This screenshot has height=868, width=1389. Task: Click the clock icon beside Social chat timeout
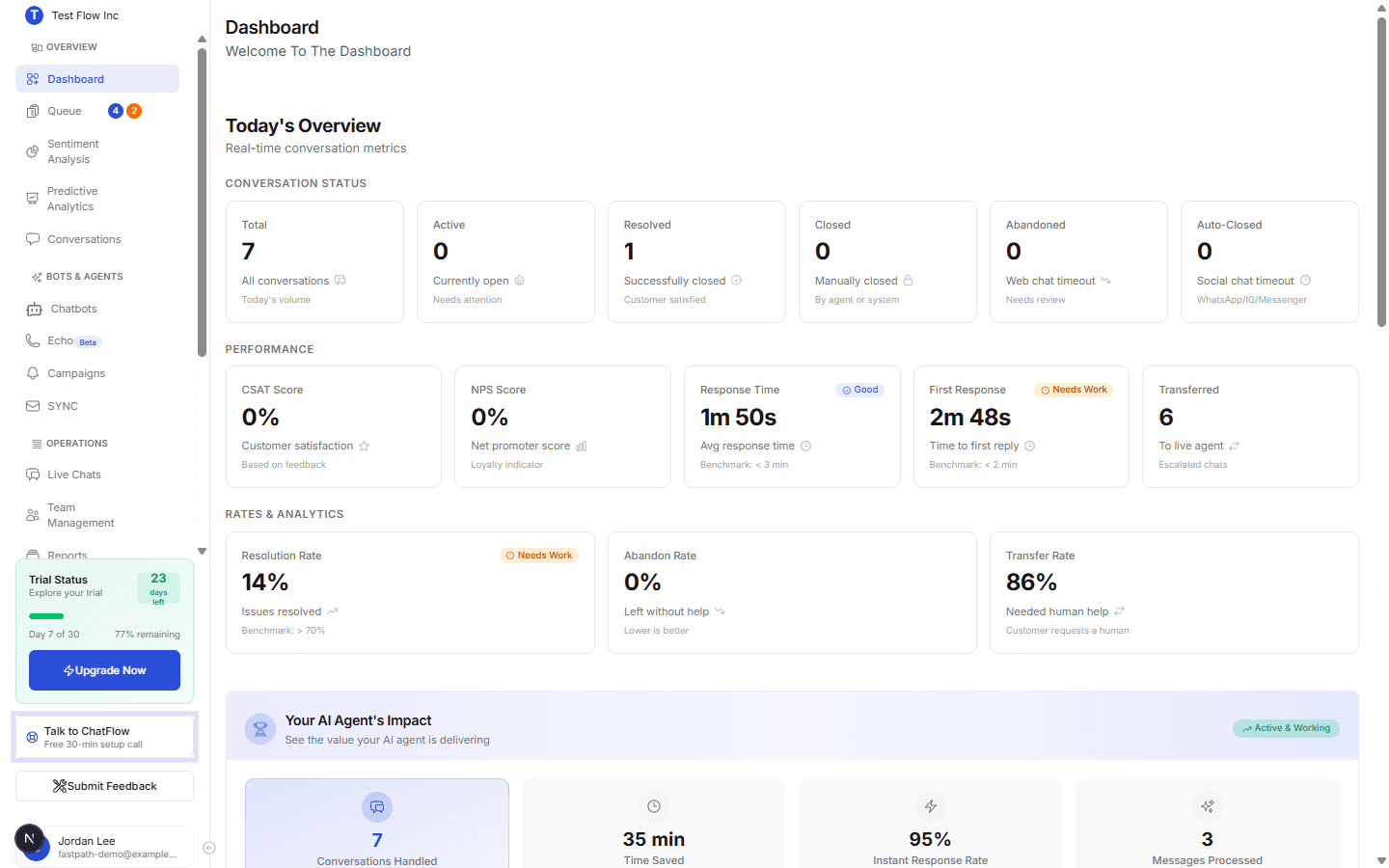coord(1306,281)
